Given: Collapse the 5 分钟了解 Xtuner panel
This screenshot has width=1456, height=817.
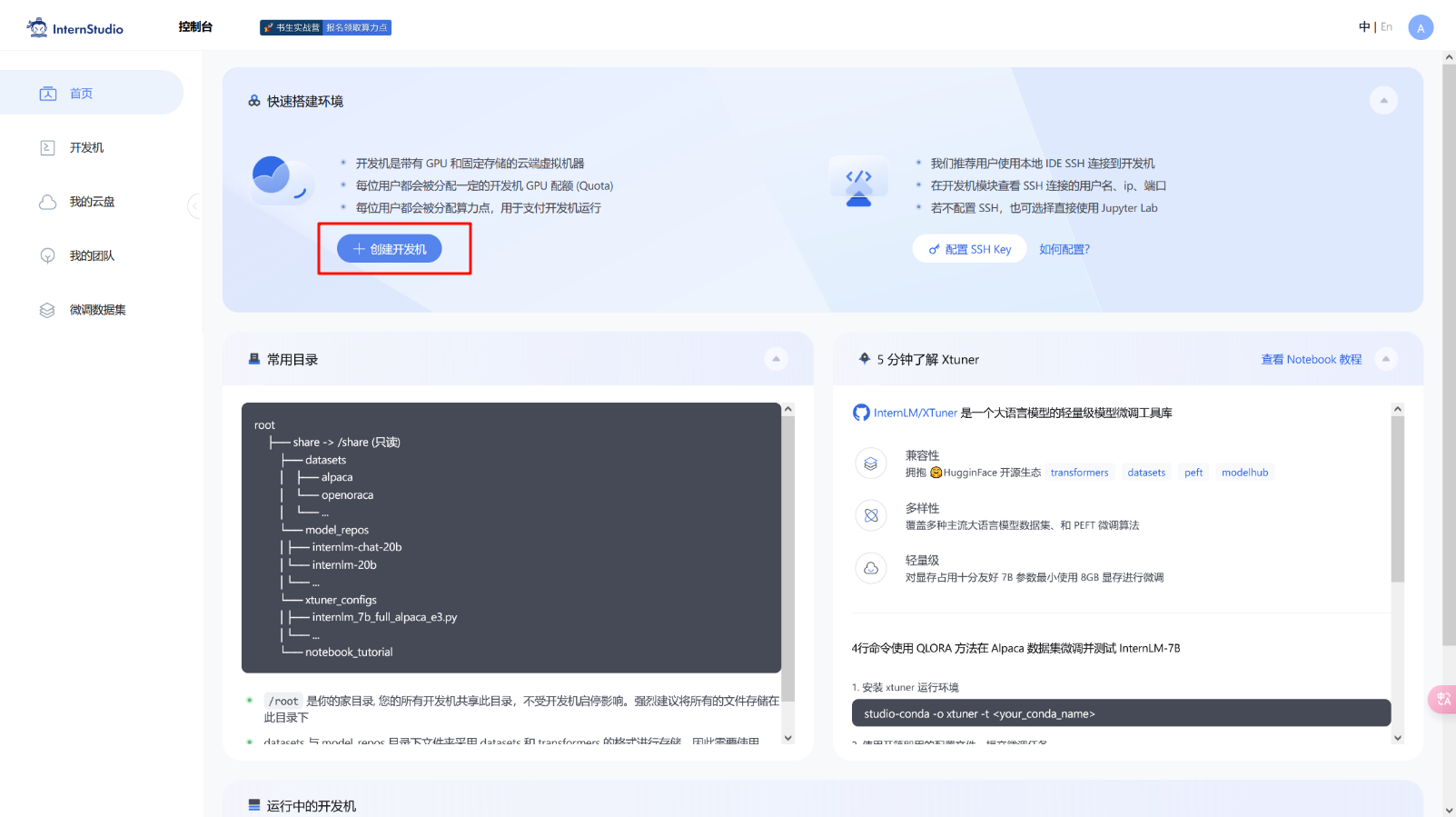Looking at the screenshot, I should click(1386, 359).
